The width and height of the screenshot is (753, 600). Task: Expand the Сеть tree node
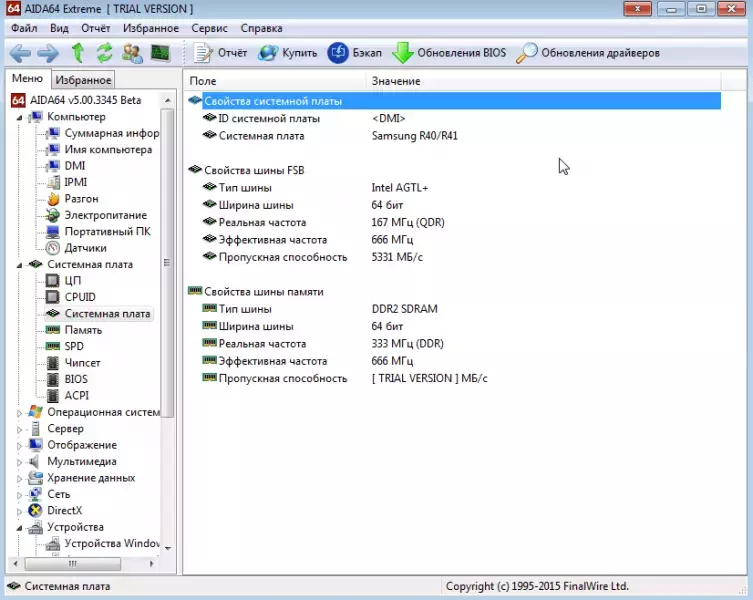(x=19, y=495)
